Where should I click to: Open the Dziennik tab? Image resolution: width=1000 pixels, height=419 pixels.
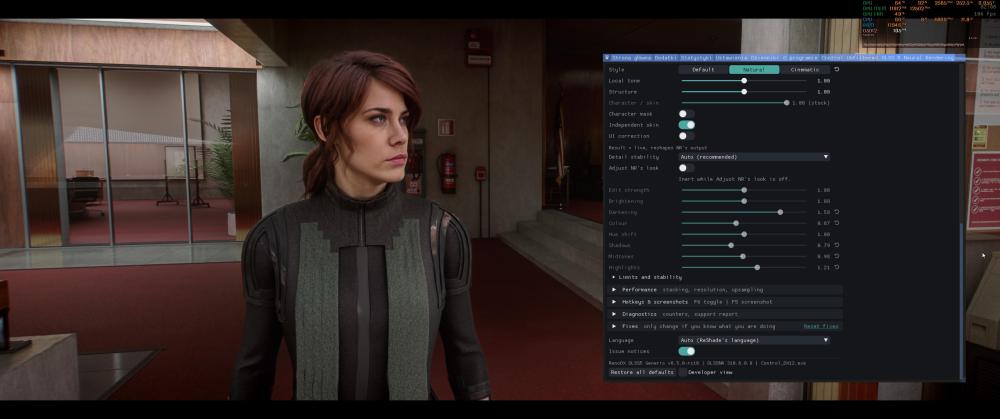pyautogui.click(x=765, y=57)
